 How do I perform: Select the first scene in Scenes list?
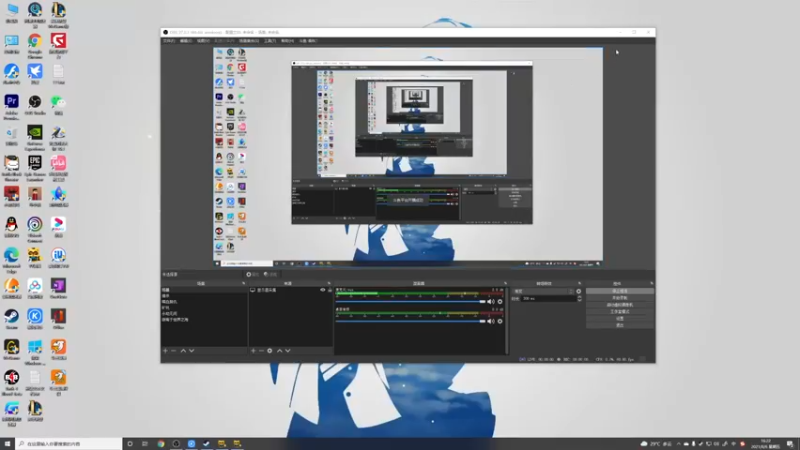[x=204, y=290]
